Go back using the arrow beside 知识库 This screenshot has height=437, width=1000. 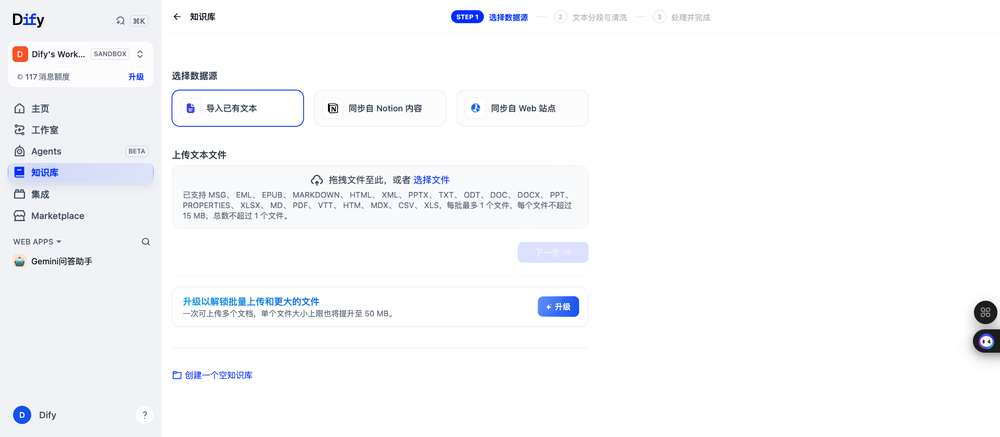pyautogui.click(x=177, y=17)
